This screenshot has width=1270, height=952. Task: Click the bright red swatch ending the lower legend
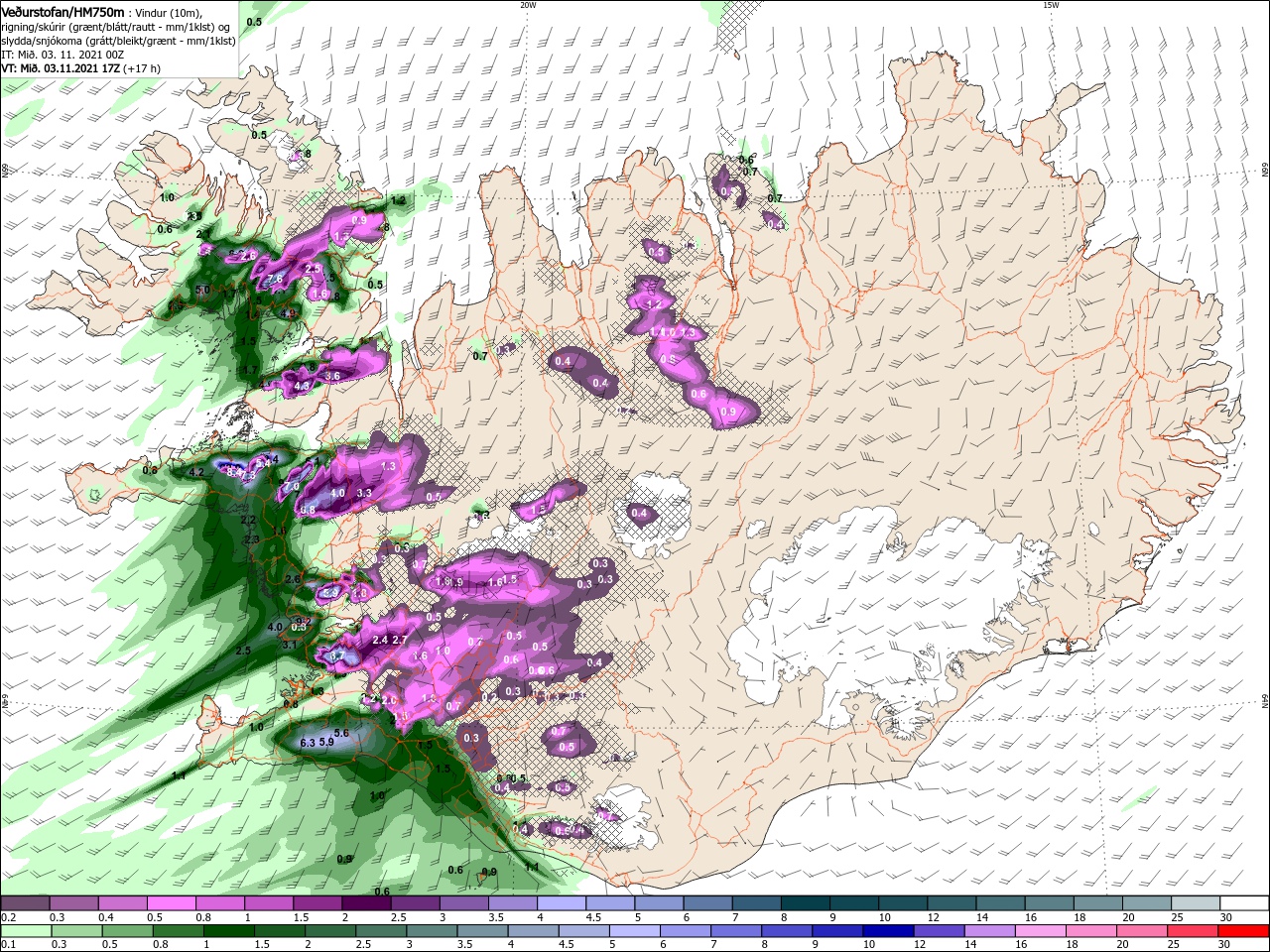[1243, 932]
